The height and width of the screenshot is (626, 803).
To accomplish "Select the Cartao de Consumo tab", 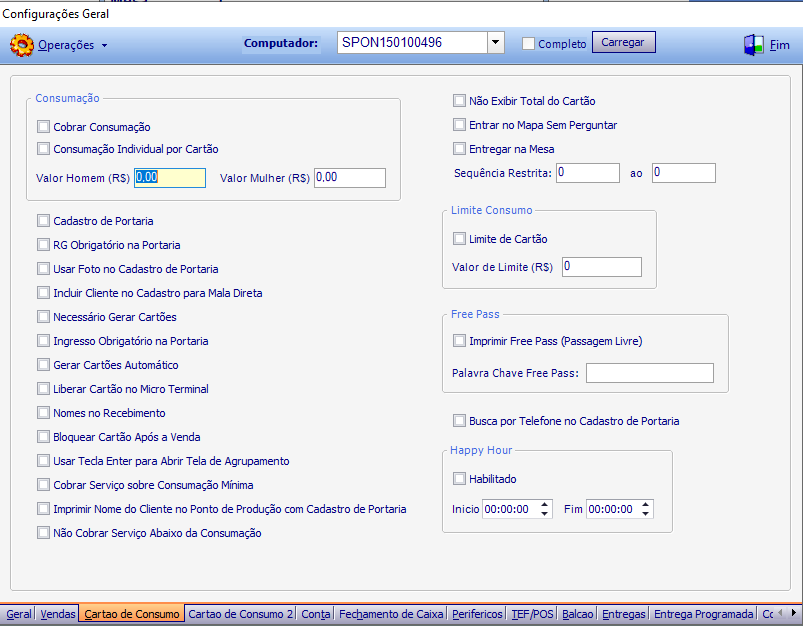I will pos(132,614).
